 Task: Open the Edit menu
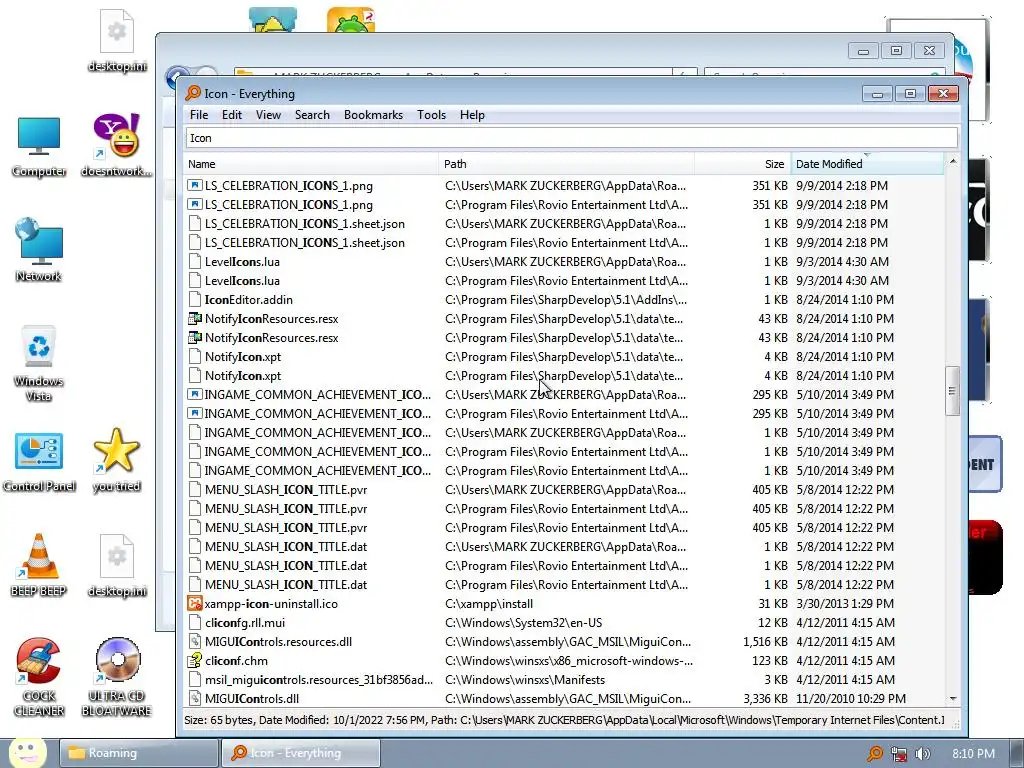pos(232,115)
